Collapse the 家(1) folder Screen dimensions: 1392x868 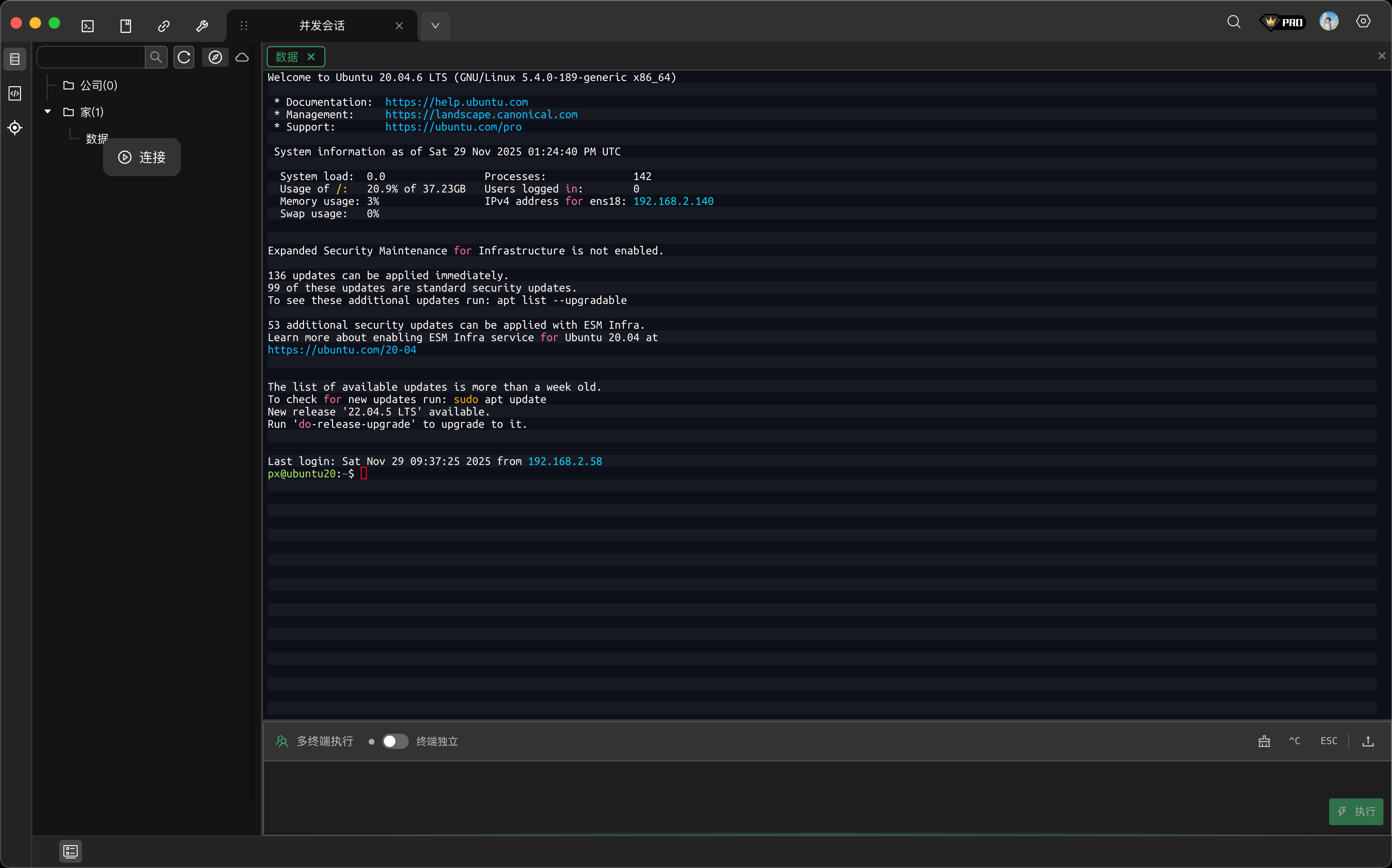(48, 112)
